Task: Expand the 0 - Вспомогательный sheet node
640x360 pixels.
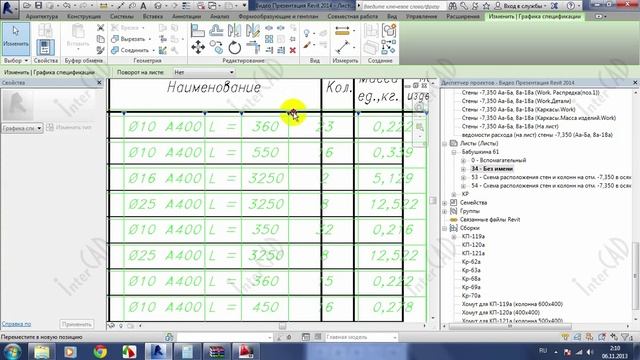Action: pyautogui.click(x=463, y=160)
